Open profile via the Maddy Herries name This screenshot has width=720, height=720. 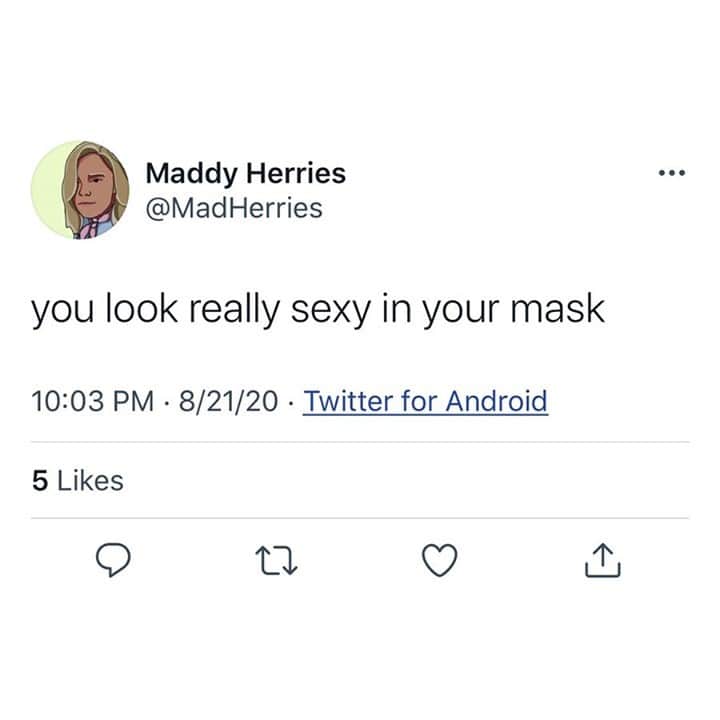point(246,174)
